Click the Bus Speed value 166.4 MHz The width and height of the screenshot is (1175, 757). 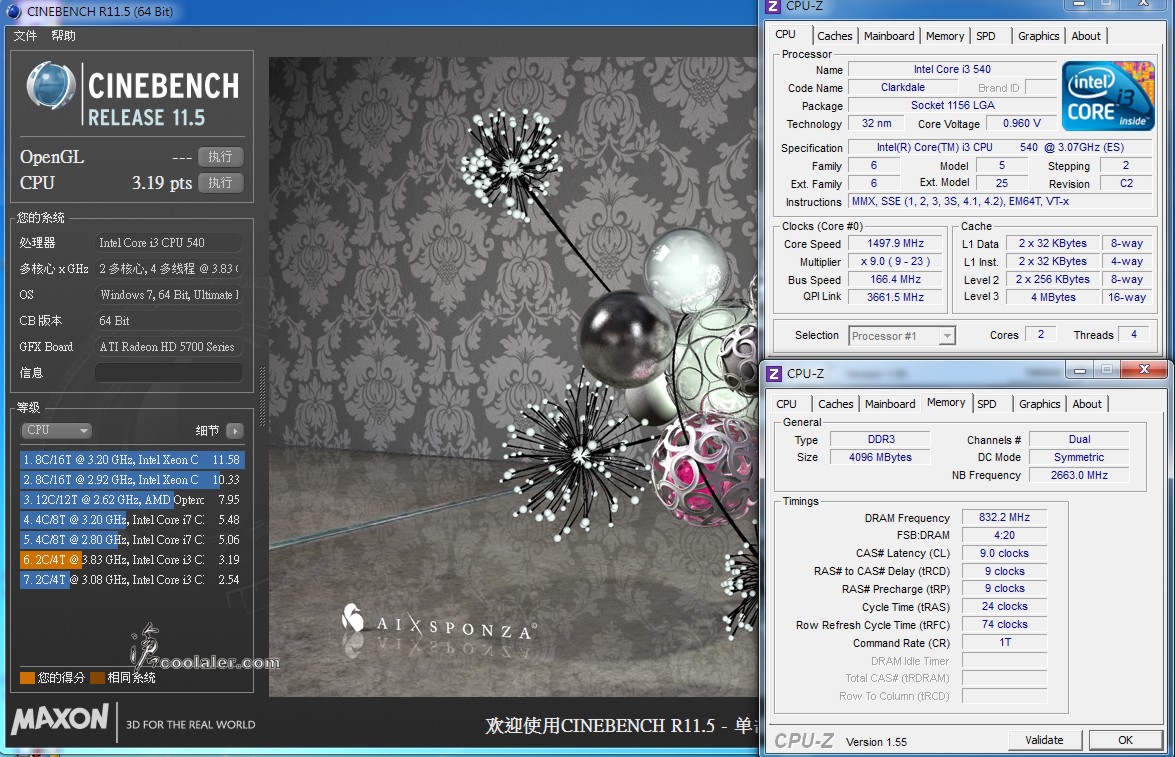(895, 280)
